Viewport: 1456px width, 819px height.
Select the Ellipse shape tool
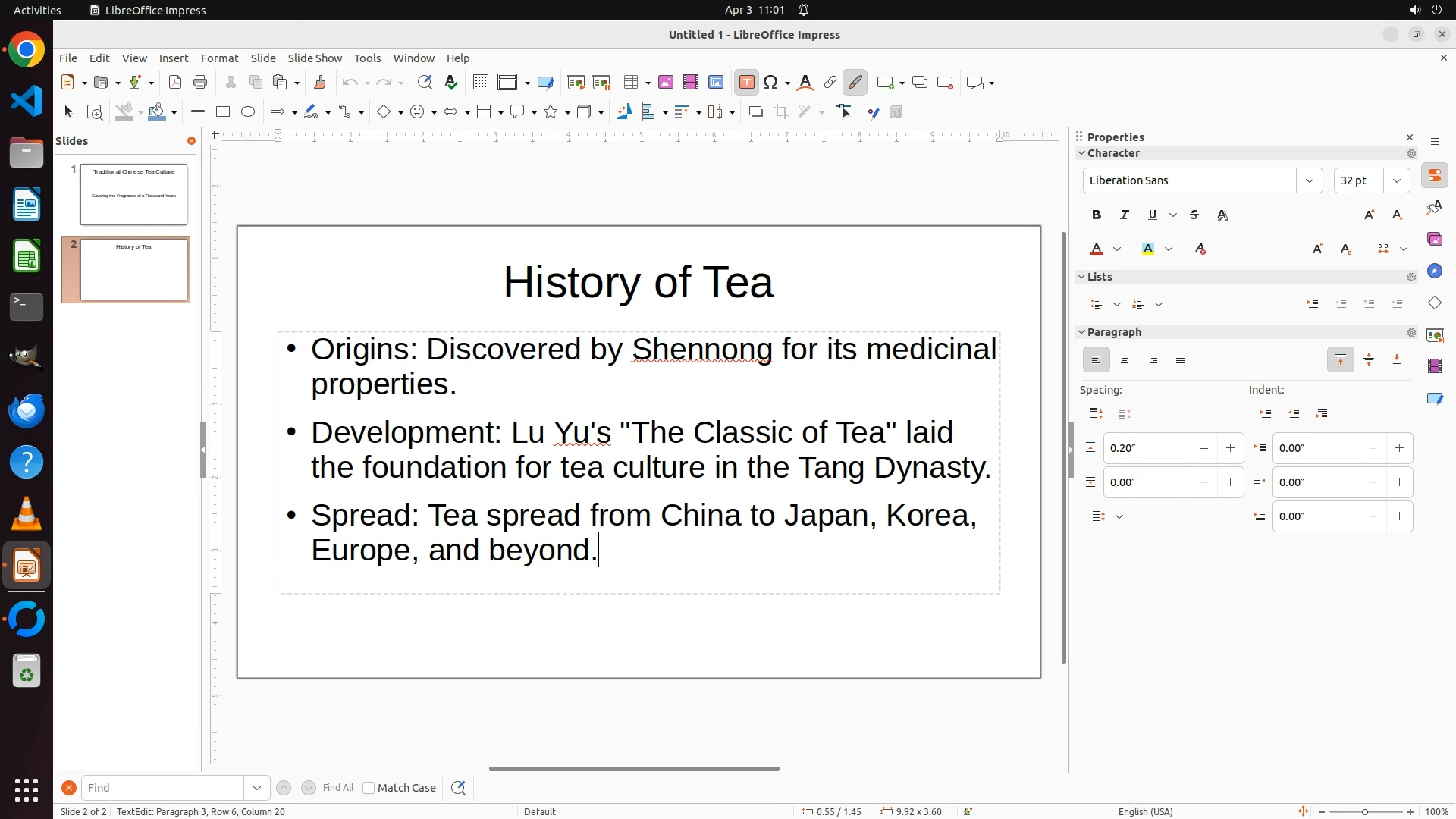(x=248, y=112)
